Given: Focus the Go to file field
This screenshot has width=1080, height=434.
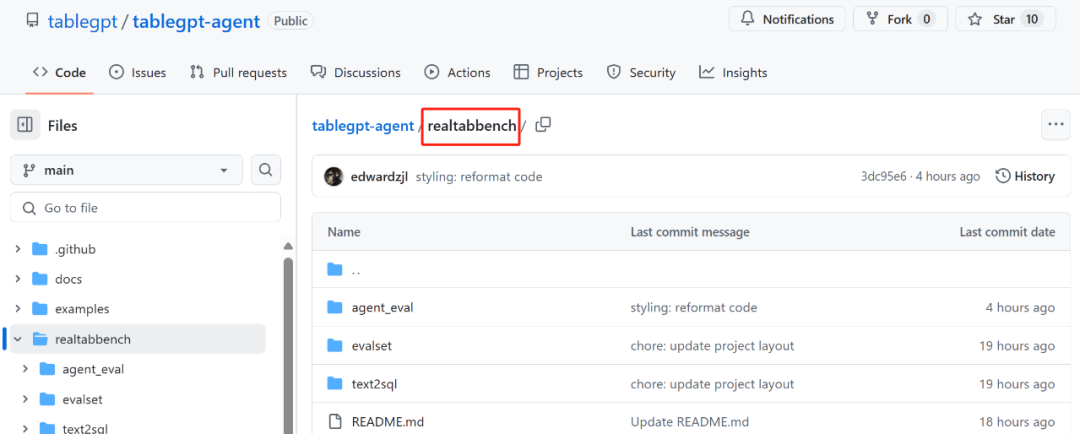Looking at the screenshot, I should [x=145, y=207].
